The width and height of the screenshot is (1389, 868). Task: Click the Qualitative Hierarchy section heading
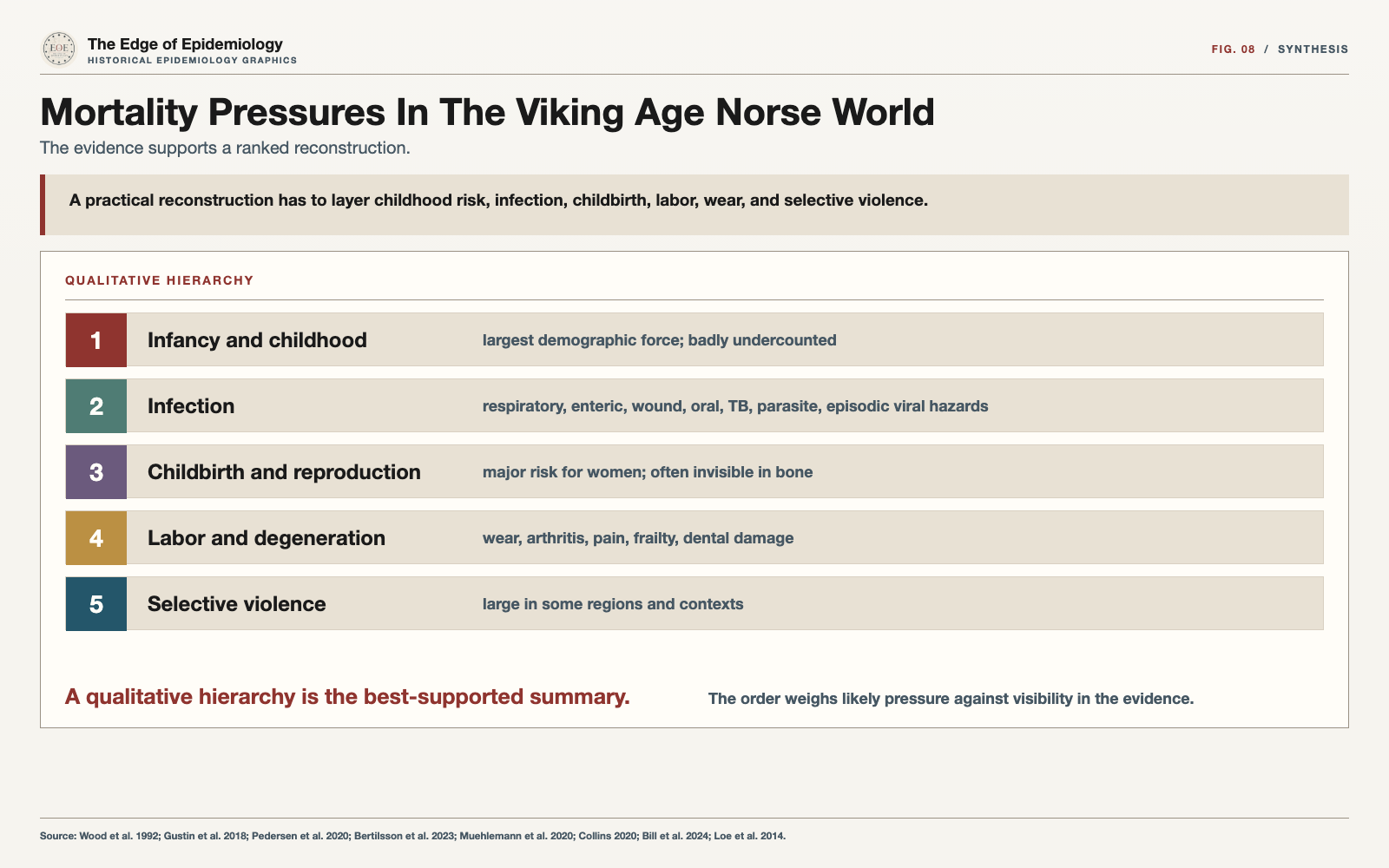(x=160, y=280)
